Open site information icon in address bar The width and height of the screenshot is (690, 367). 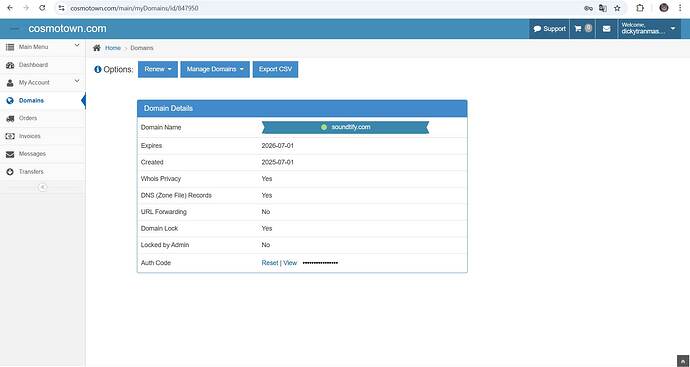[x=62, y=8]
